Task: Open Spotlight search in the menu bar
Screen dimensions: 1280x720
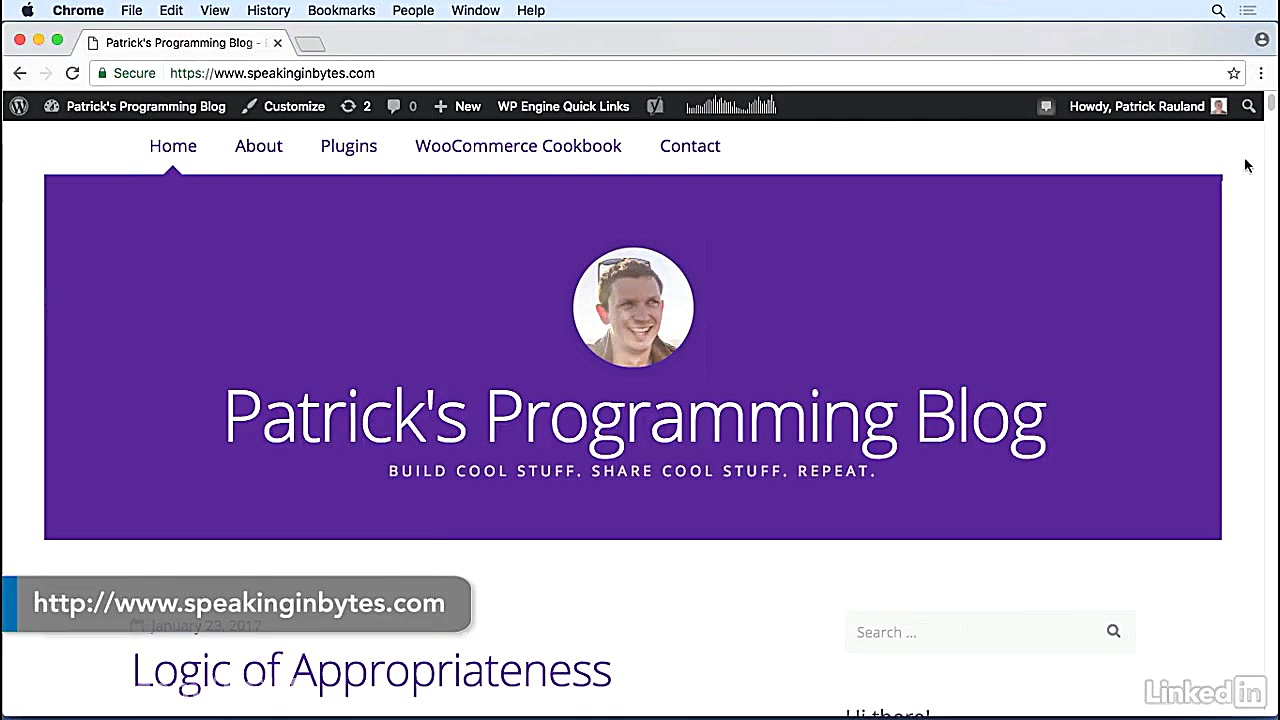Action: (1218, 10)
